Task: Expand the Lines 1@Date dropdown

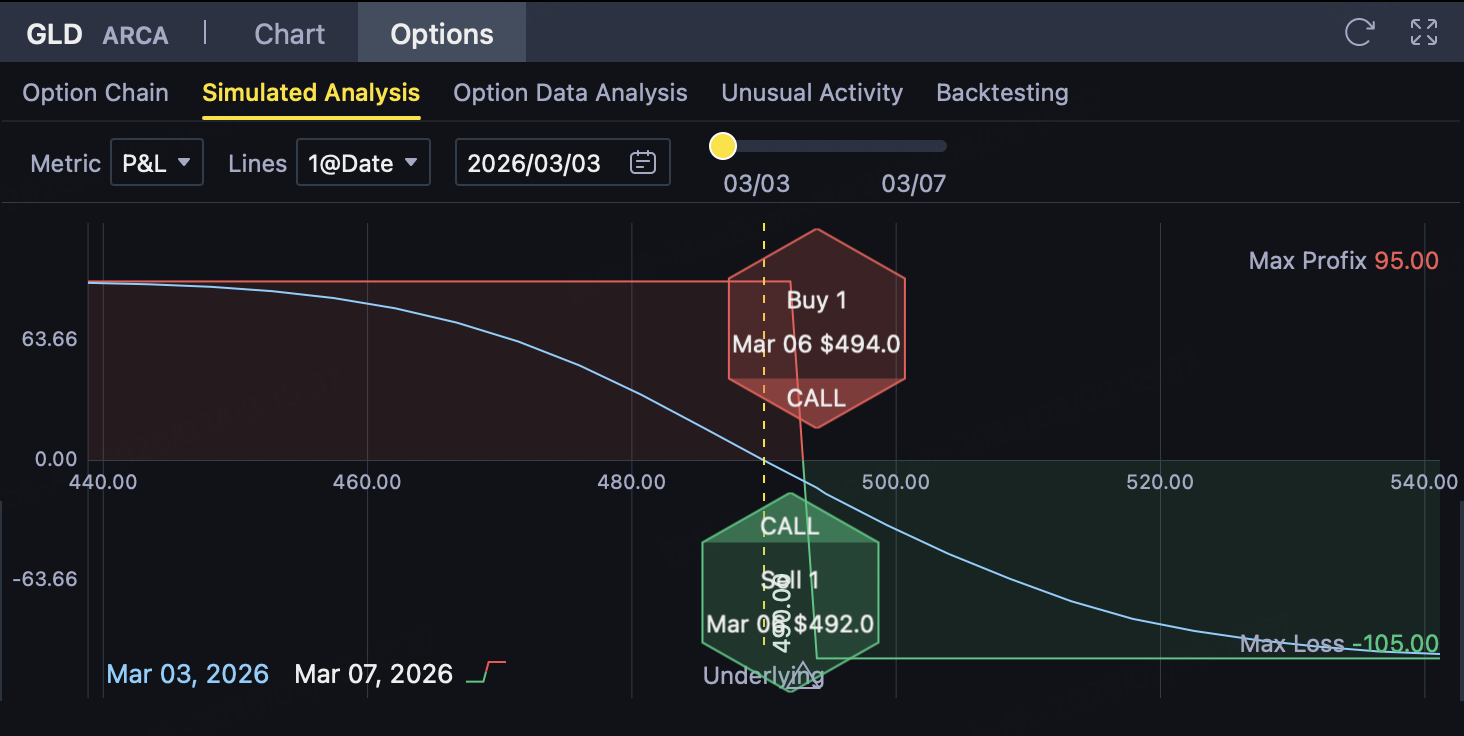Action: [x=363, y=163]
